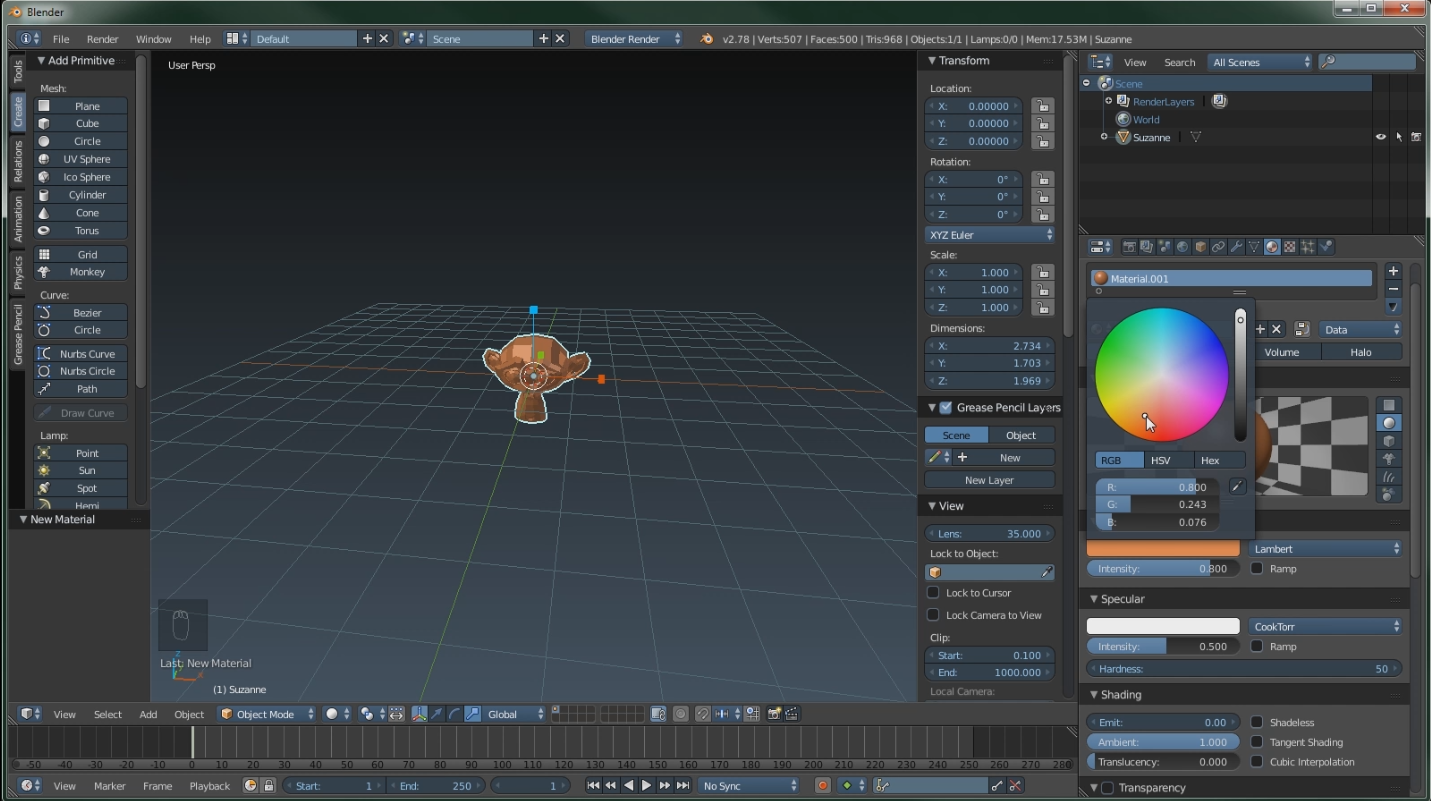Enable Lock Camera to View checkbox
1431x801 pixels.
(x=933, y=615)
